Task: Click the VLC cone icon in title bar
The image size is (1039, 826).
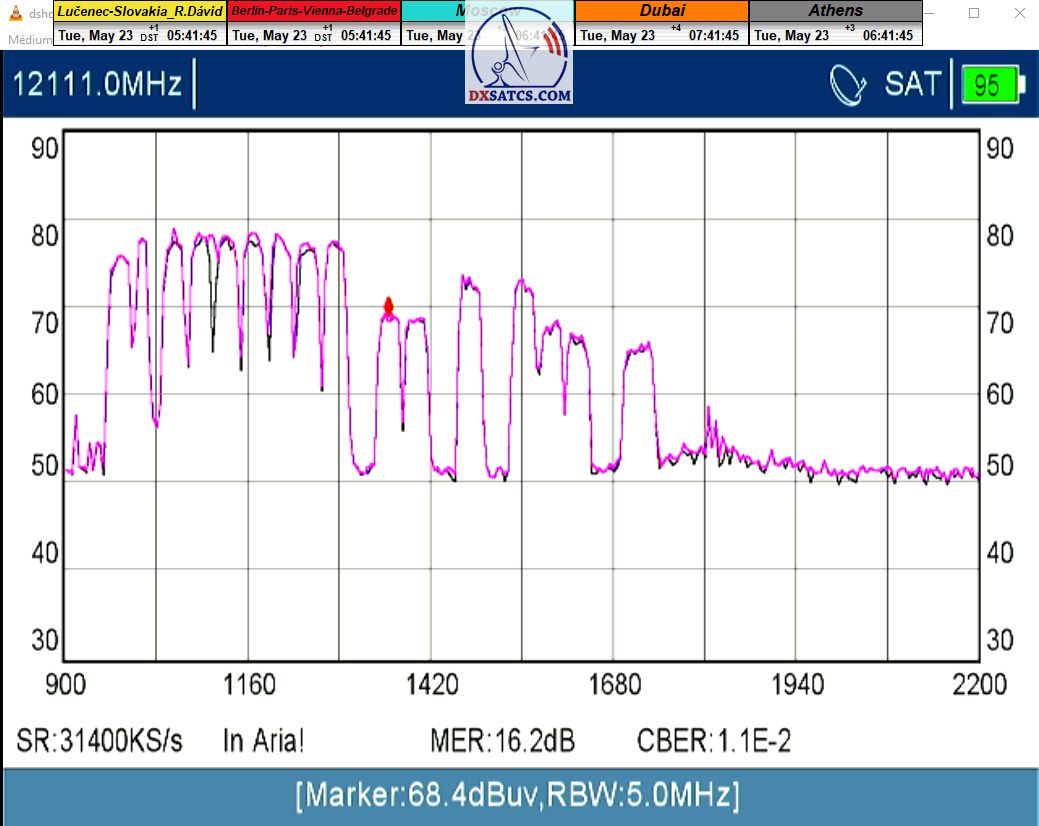Action: 15,13
